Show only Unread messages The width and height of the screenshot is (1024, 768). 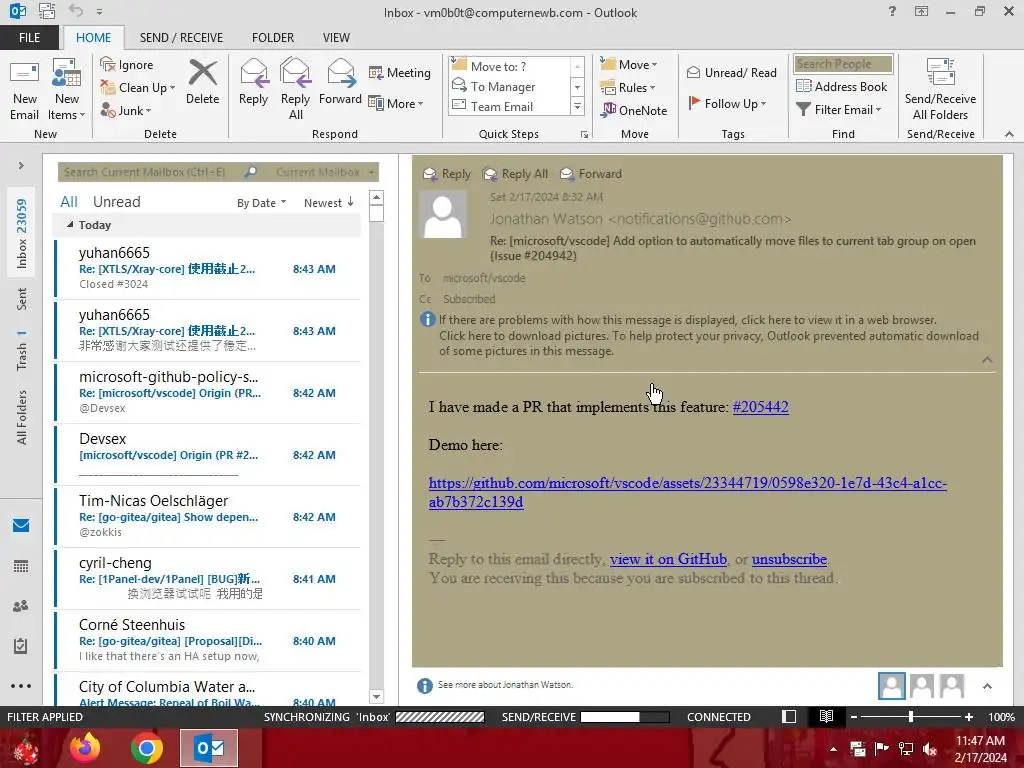(116, 202)
